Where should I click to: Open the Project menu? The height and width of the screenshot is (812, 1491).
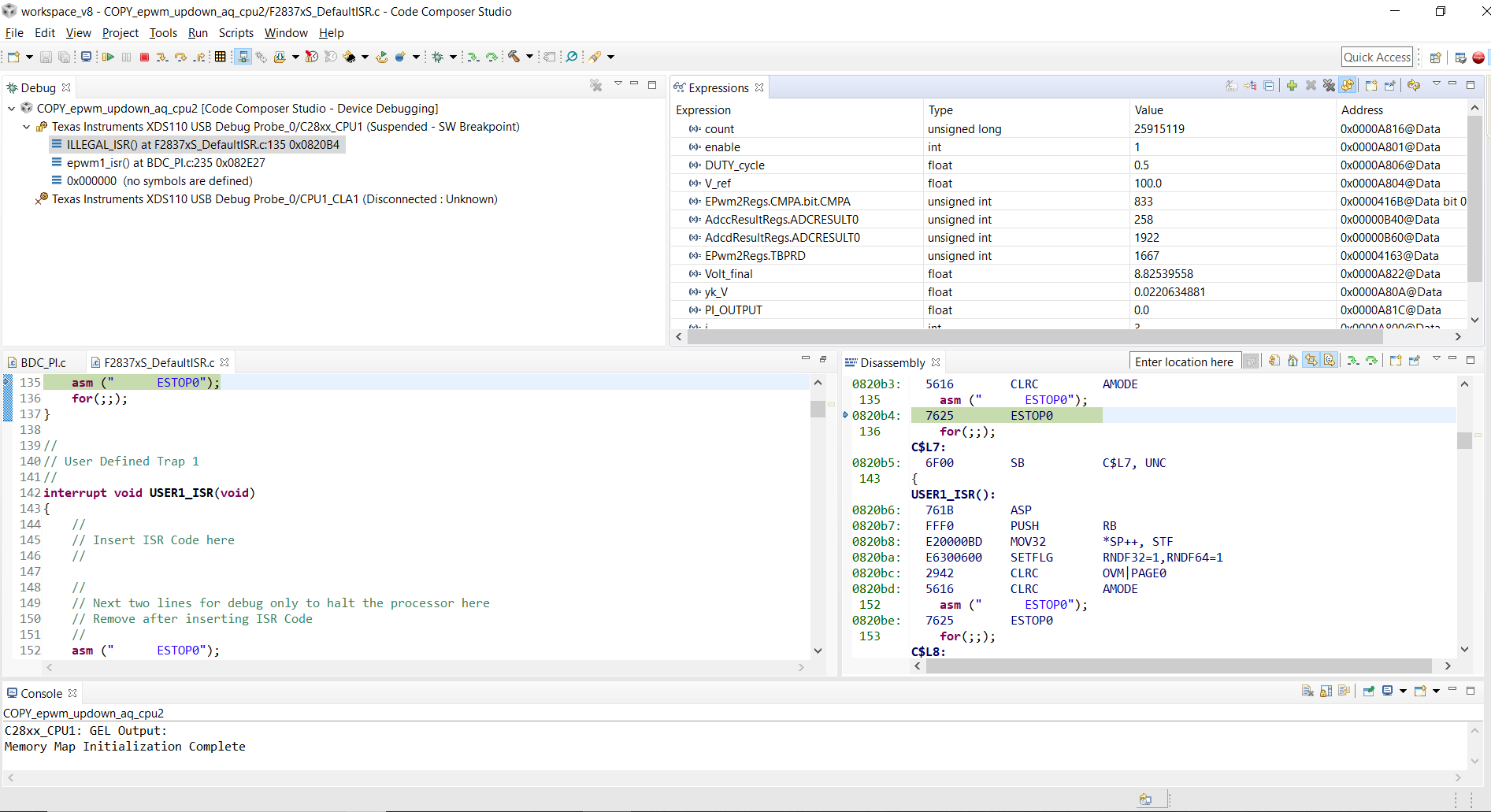[x=121, y=33]
